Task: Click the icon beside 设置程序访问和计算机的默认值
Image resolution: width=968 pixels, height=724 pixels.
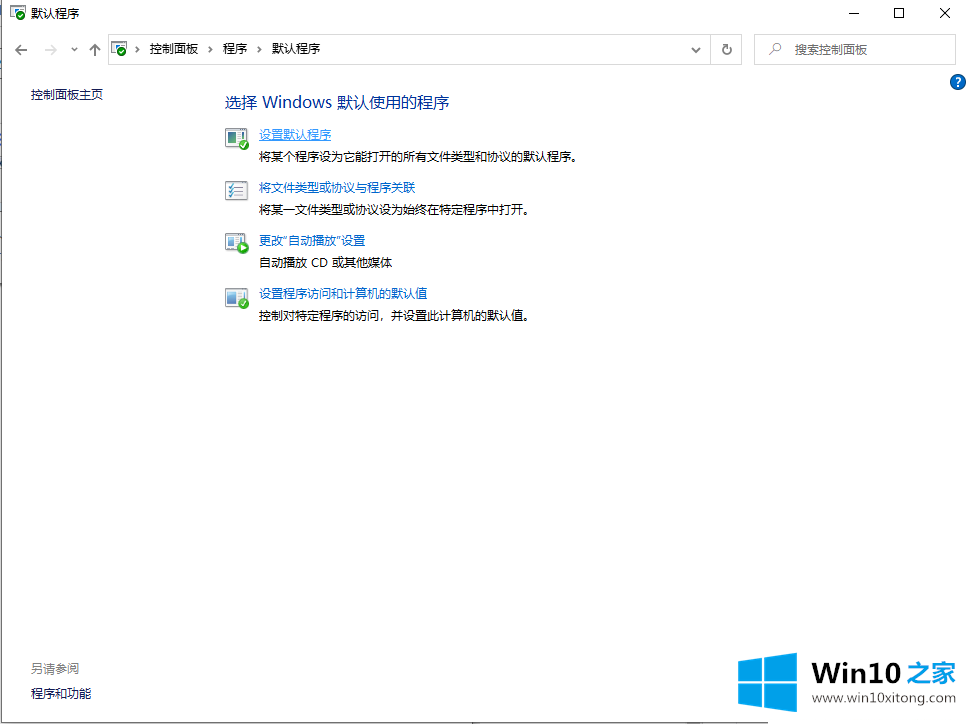Action: click(x=236, y=298)
